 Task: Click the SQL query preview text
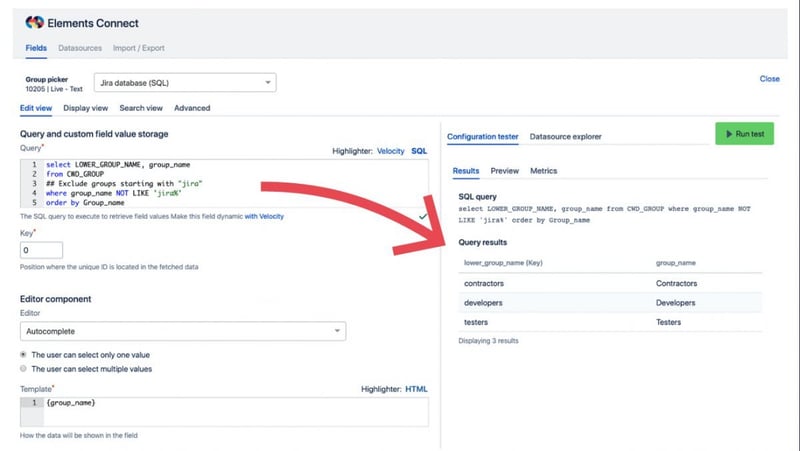(604, 214)
